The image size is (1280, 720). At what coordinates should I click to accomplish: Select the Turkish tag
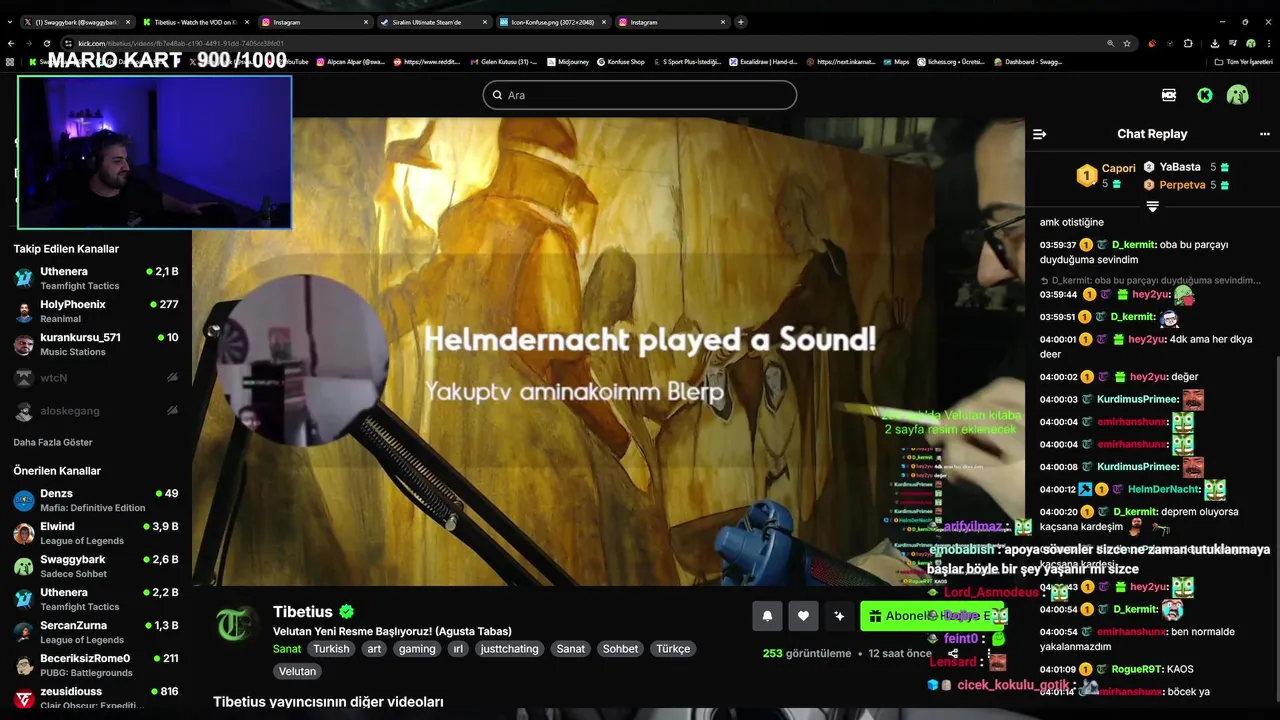pyautogui.click(x=331, y=649)
